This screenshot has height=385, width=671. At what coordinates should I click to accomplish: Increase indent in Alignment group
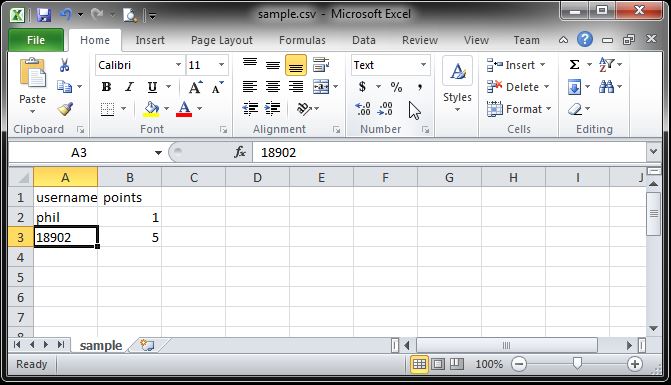[x=273, y=109]
